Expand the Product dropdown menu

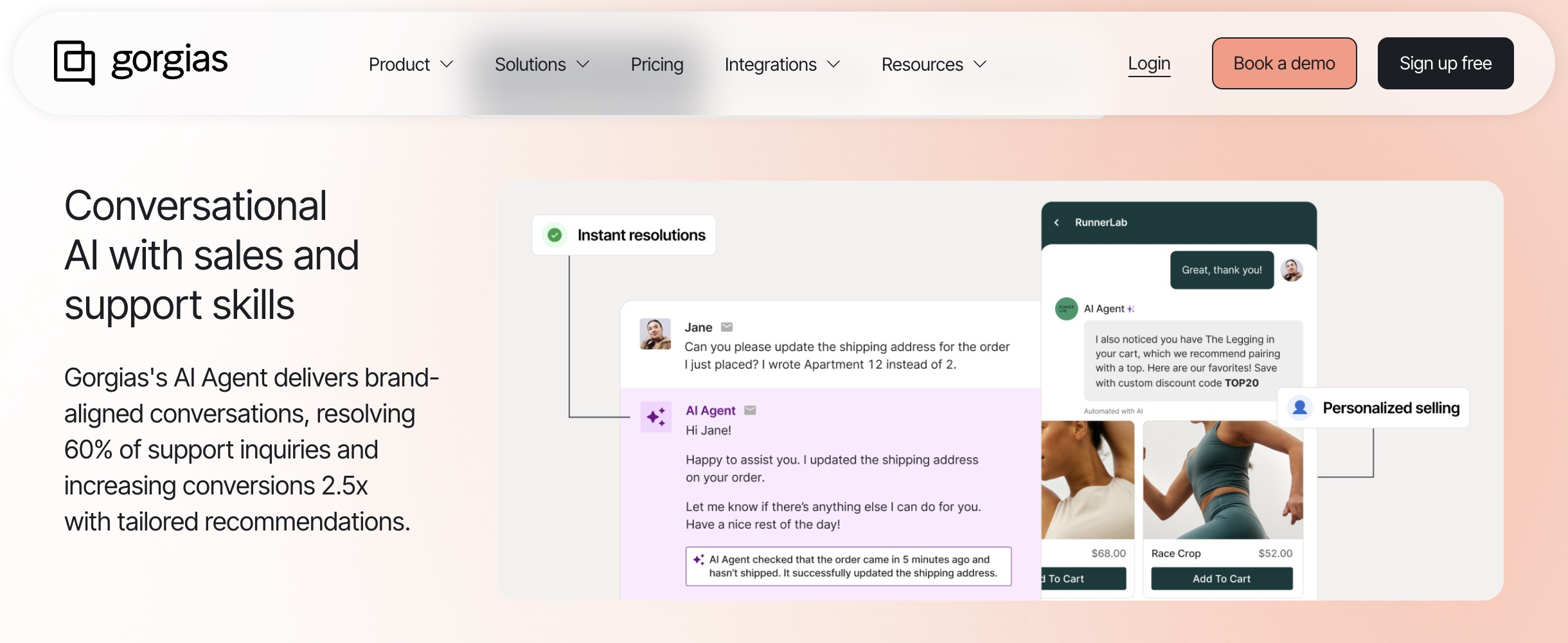(x=411, y=64)
